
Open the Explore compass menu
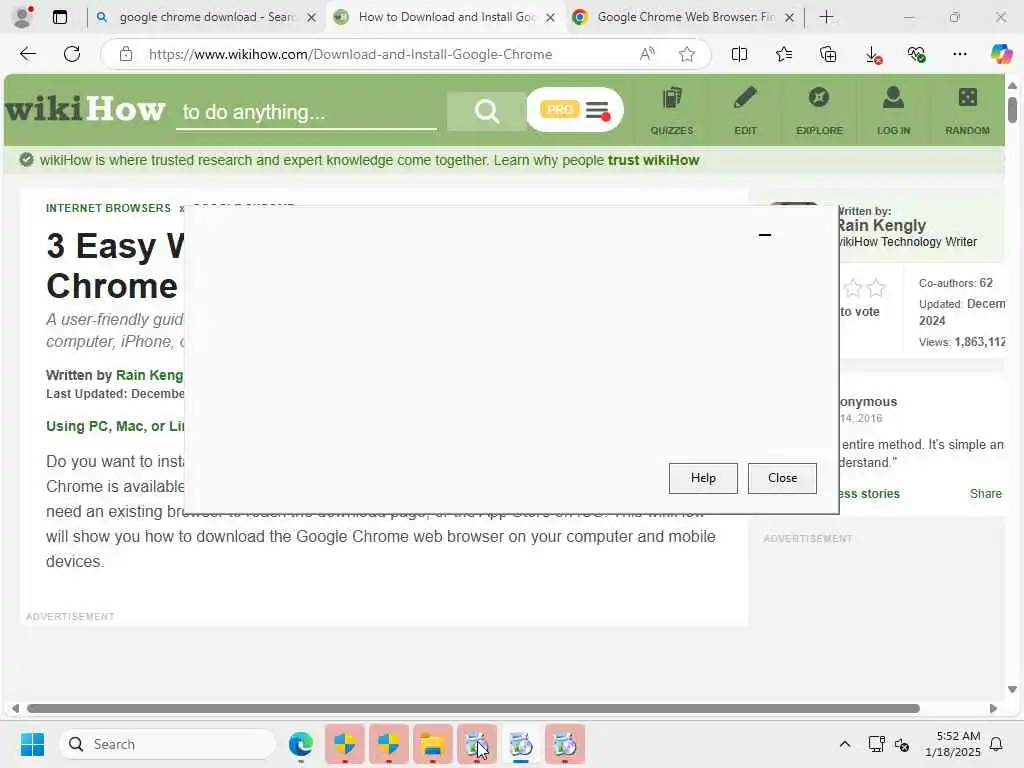click(x=819, y=111)
